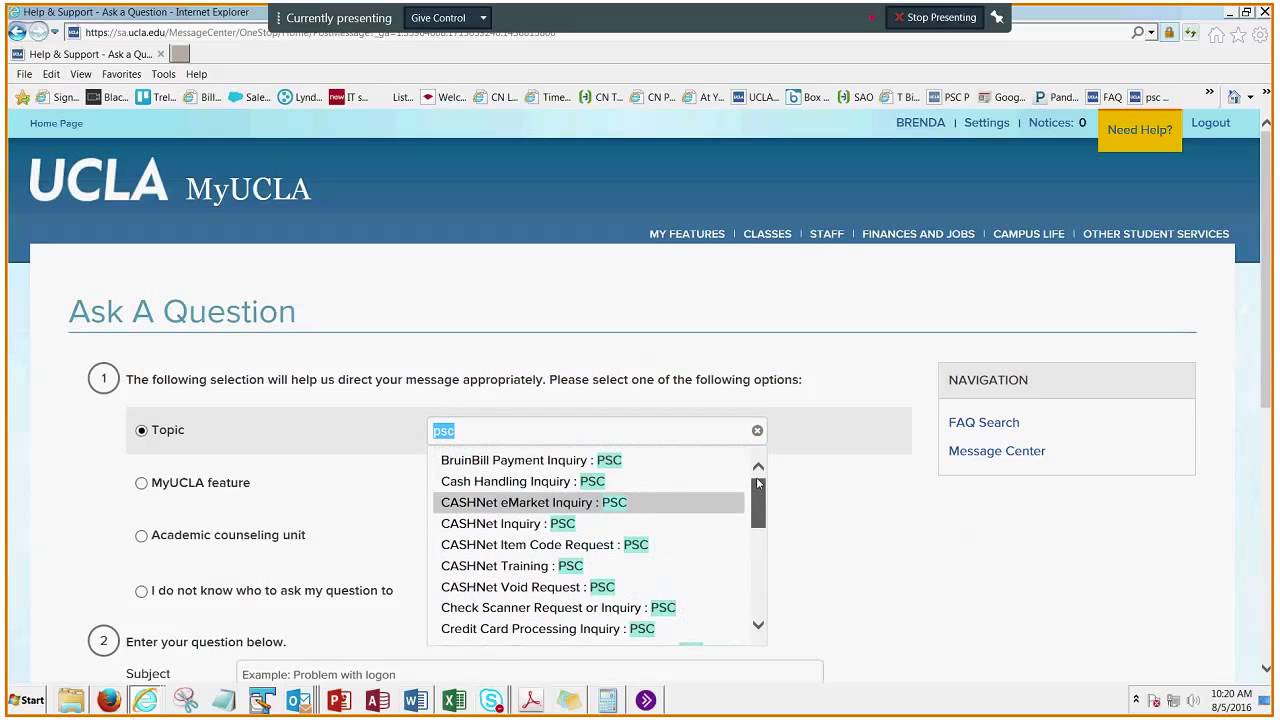Expand the favorites bar overflow chevron
This screenshot has width=1280, height=720.
tap(1209, 93)
